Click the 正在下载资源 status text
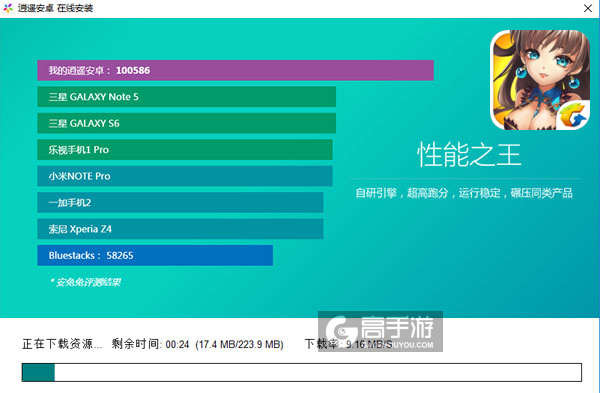The image size is (600, 393). [x=62, y=344]
